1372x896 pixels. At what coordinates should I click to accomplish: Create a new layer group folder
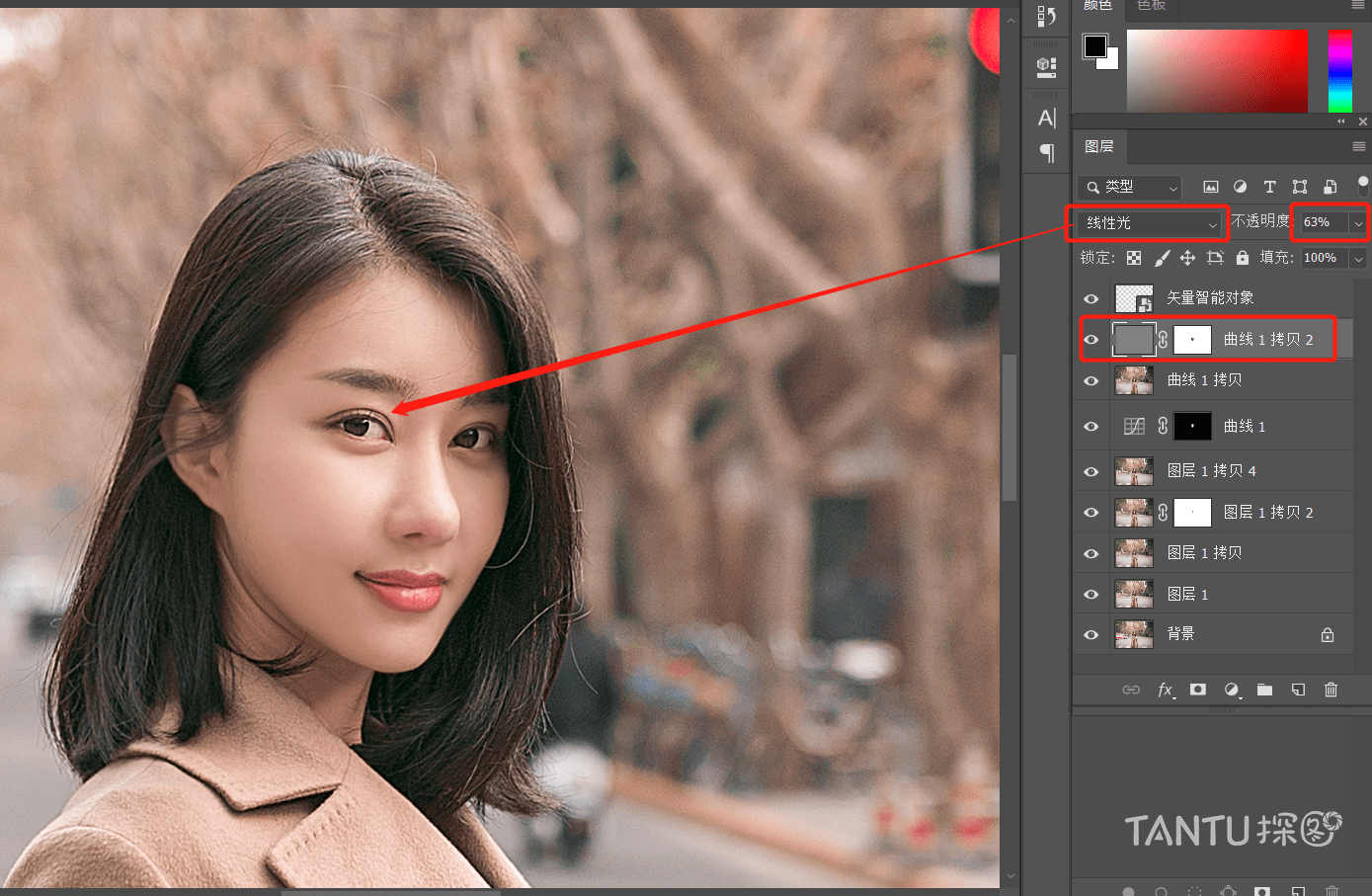[x=1264, y=690]
